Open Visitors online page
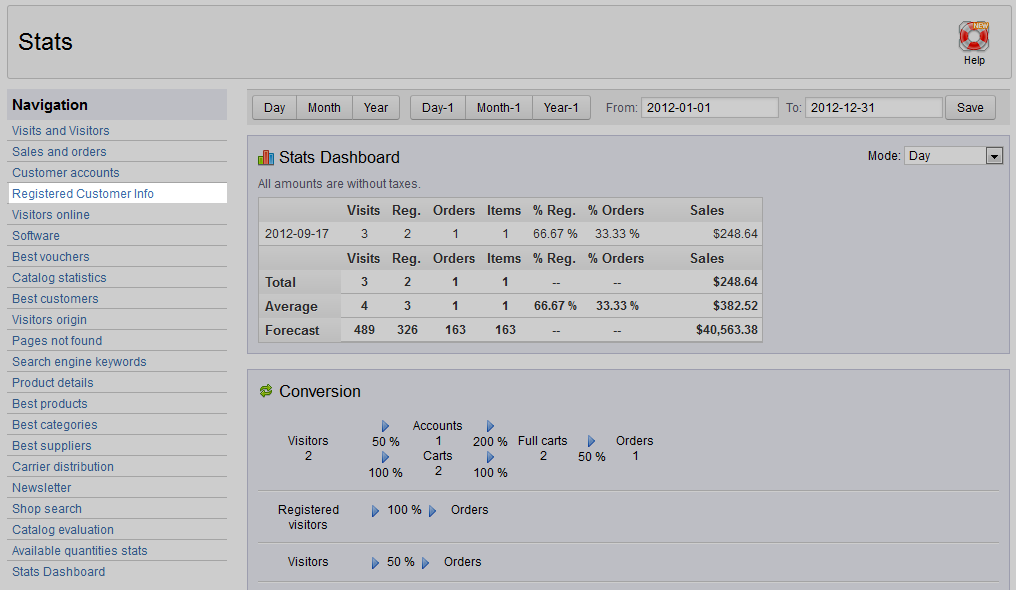 coord(51,215)
